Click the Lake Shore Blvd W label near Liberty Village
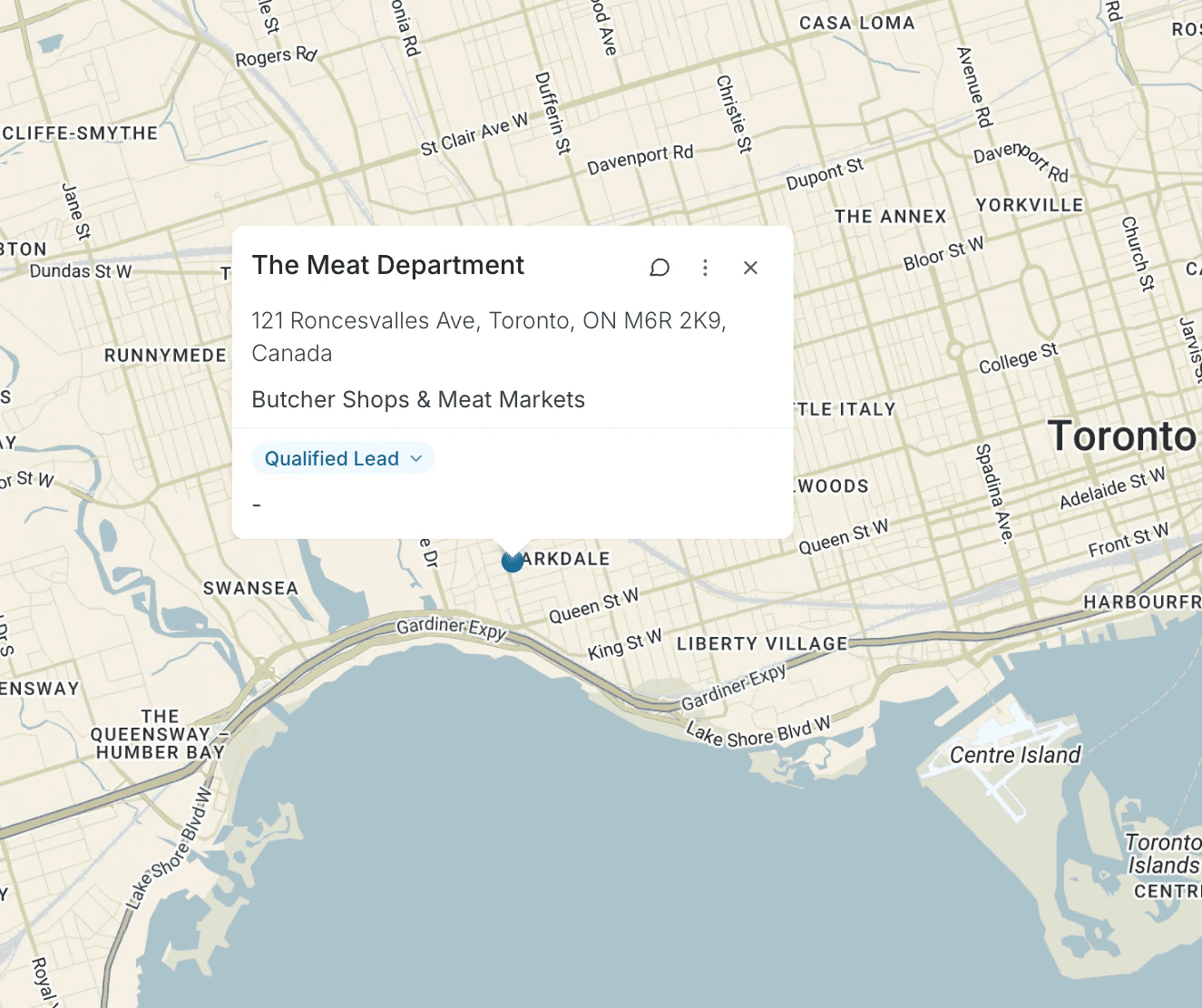 pyautogui.click(x=758, y=733)
